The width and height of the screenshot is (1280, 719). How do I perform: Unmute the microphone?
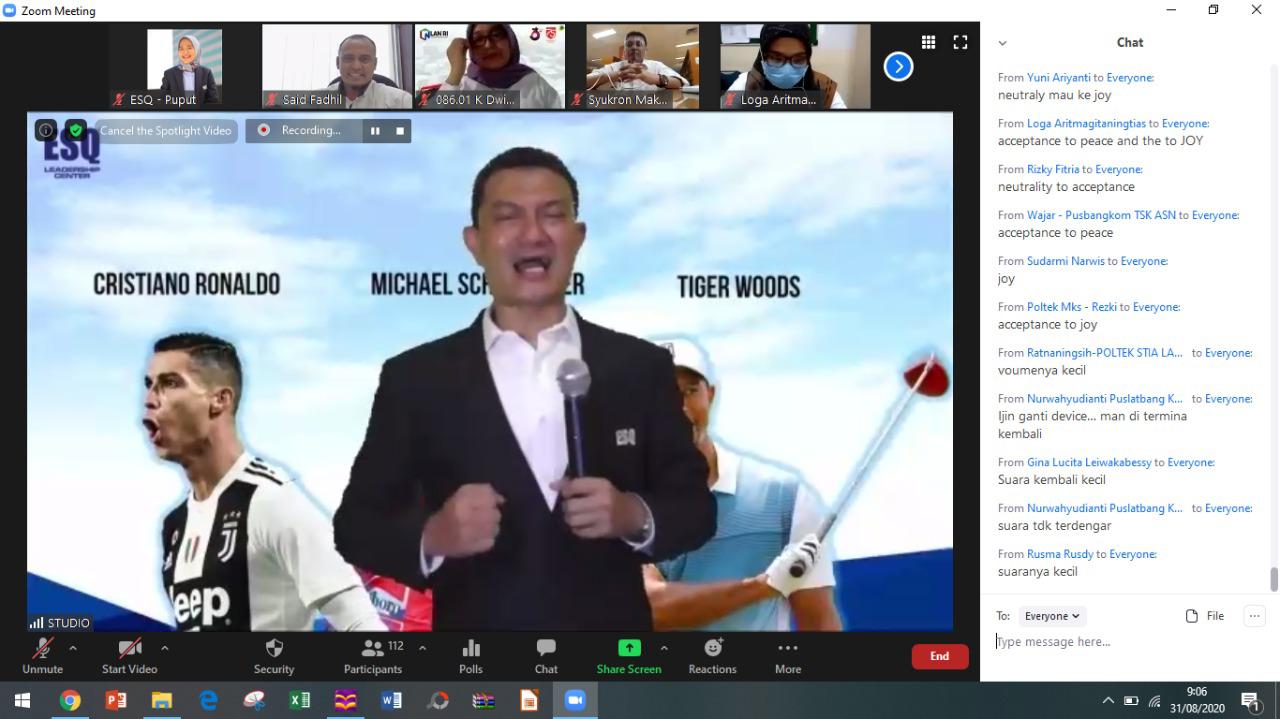tap(42, 655)
